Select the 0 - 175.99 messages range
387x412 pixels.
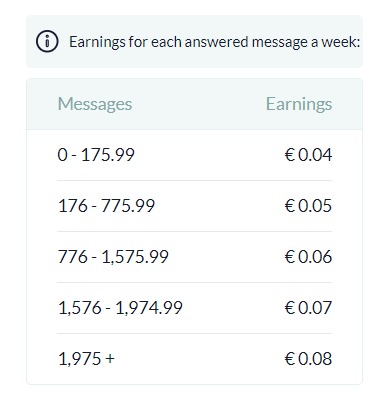coord(96,155)
